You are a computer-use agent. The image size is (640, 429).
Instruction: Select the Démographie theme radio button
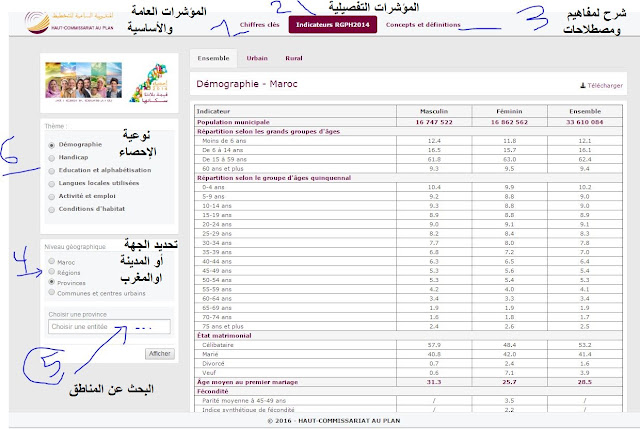(51, 145)
